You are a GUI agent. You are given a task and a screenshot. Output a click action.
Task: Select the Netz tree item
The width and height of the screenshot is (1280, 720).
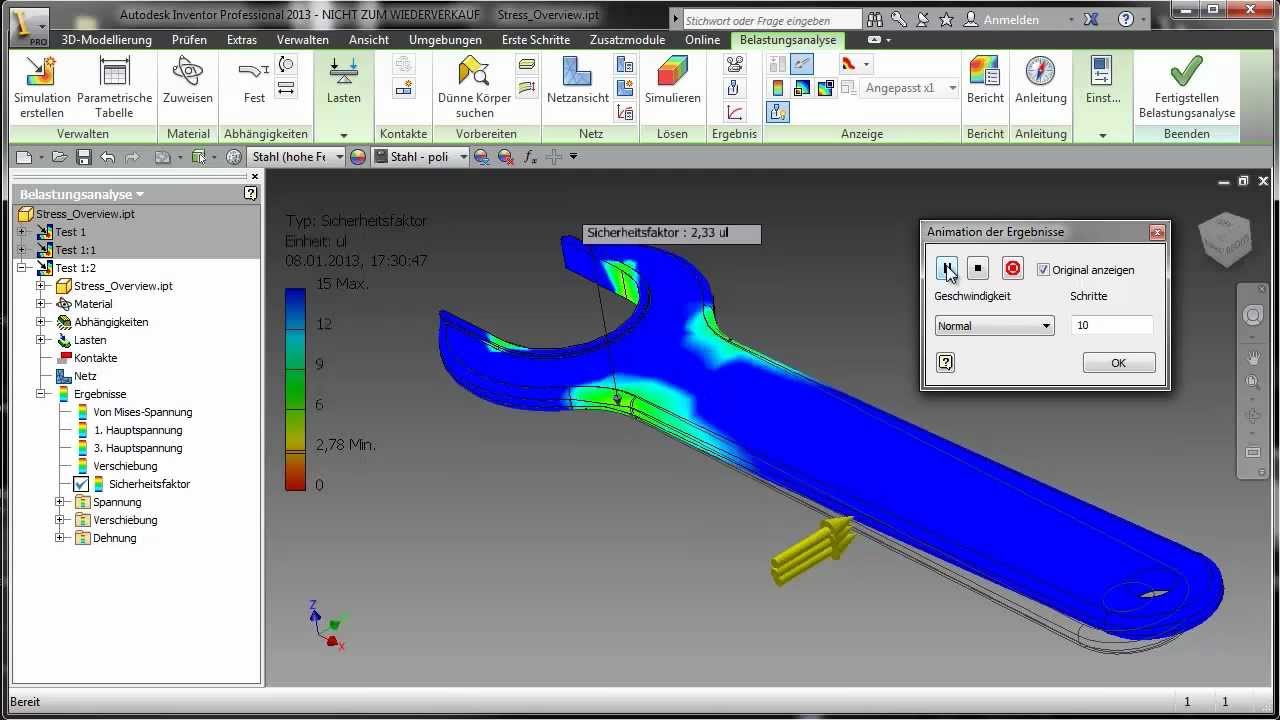(x=84, y=376)
